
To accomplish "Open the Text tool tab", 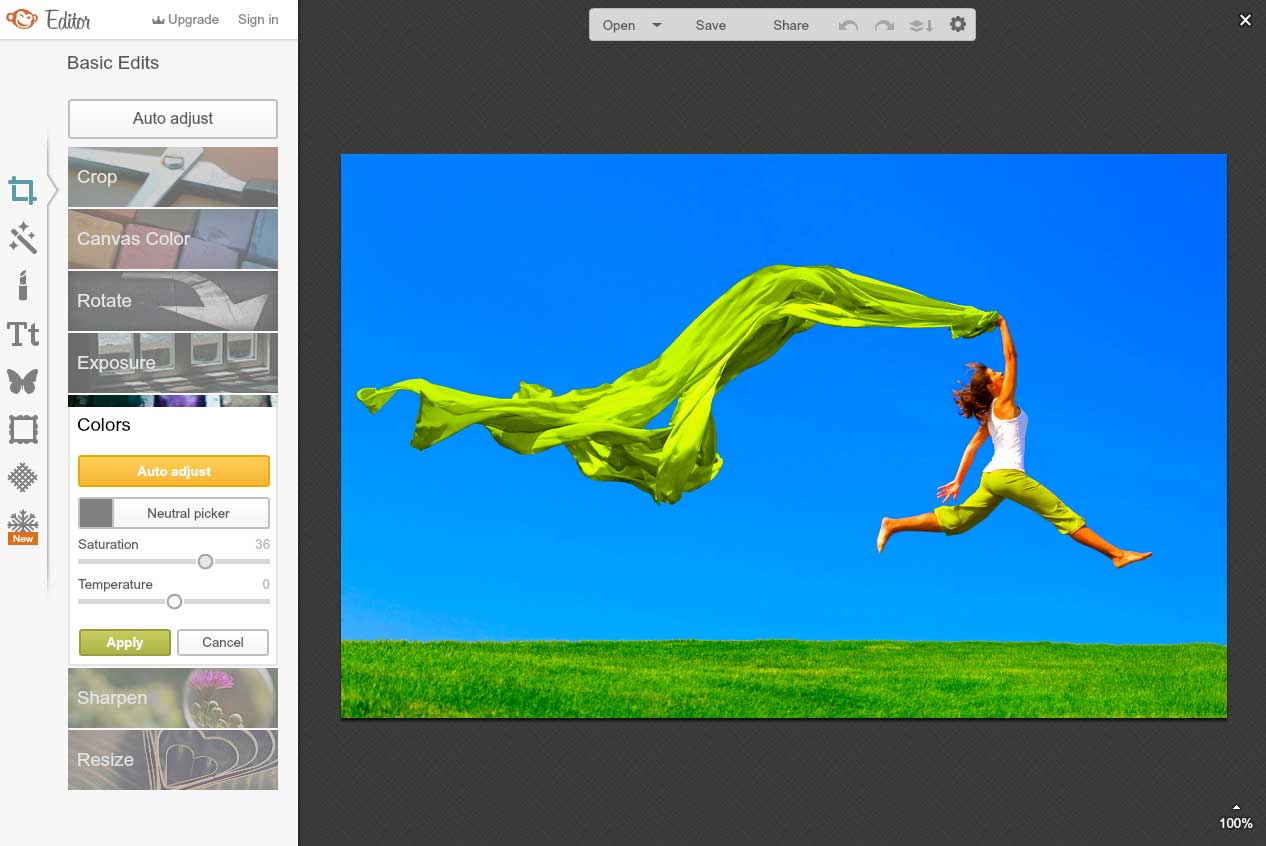I will (23, 334).
